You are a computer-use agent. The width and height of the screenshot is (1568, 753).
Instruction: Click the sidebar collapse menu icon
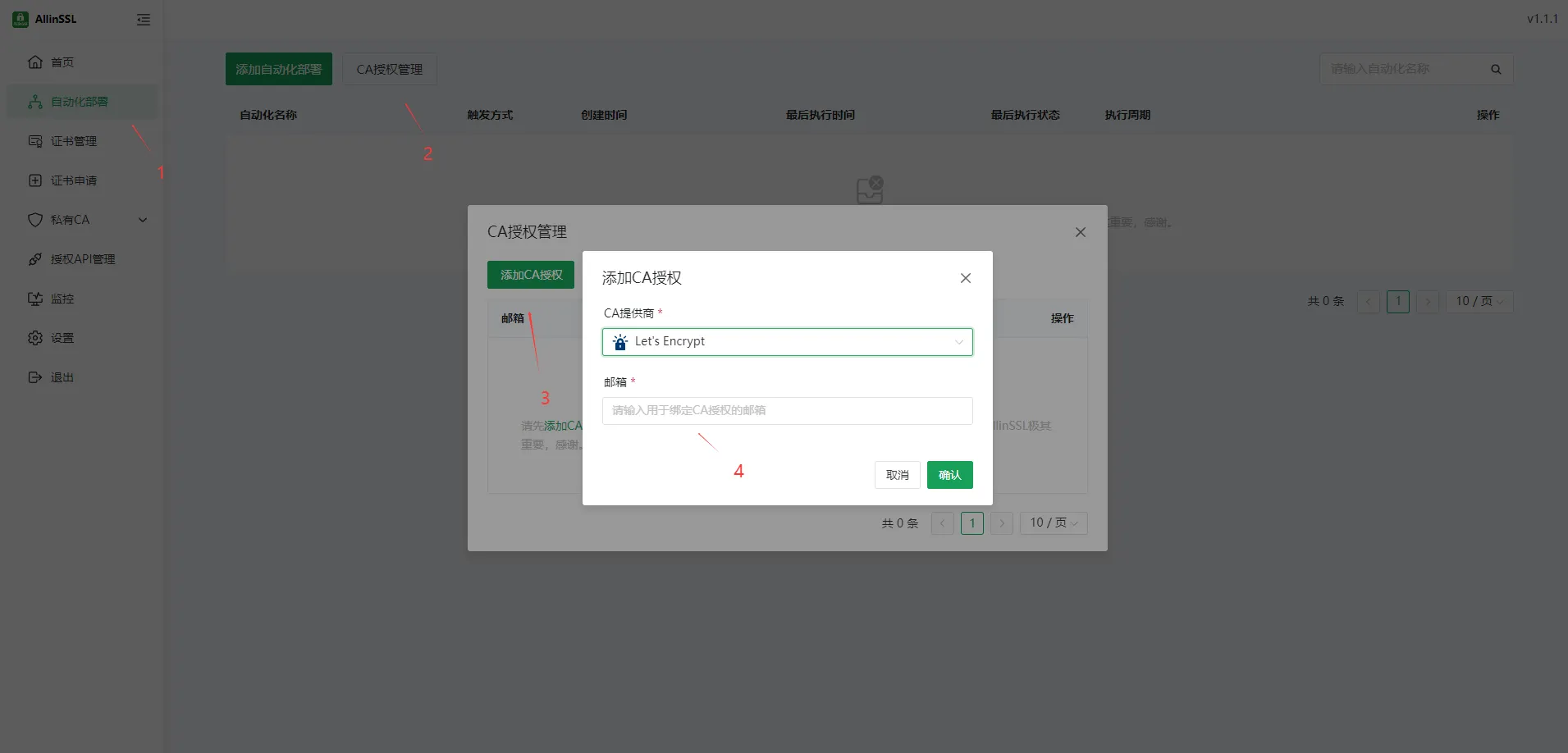144,20
